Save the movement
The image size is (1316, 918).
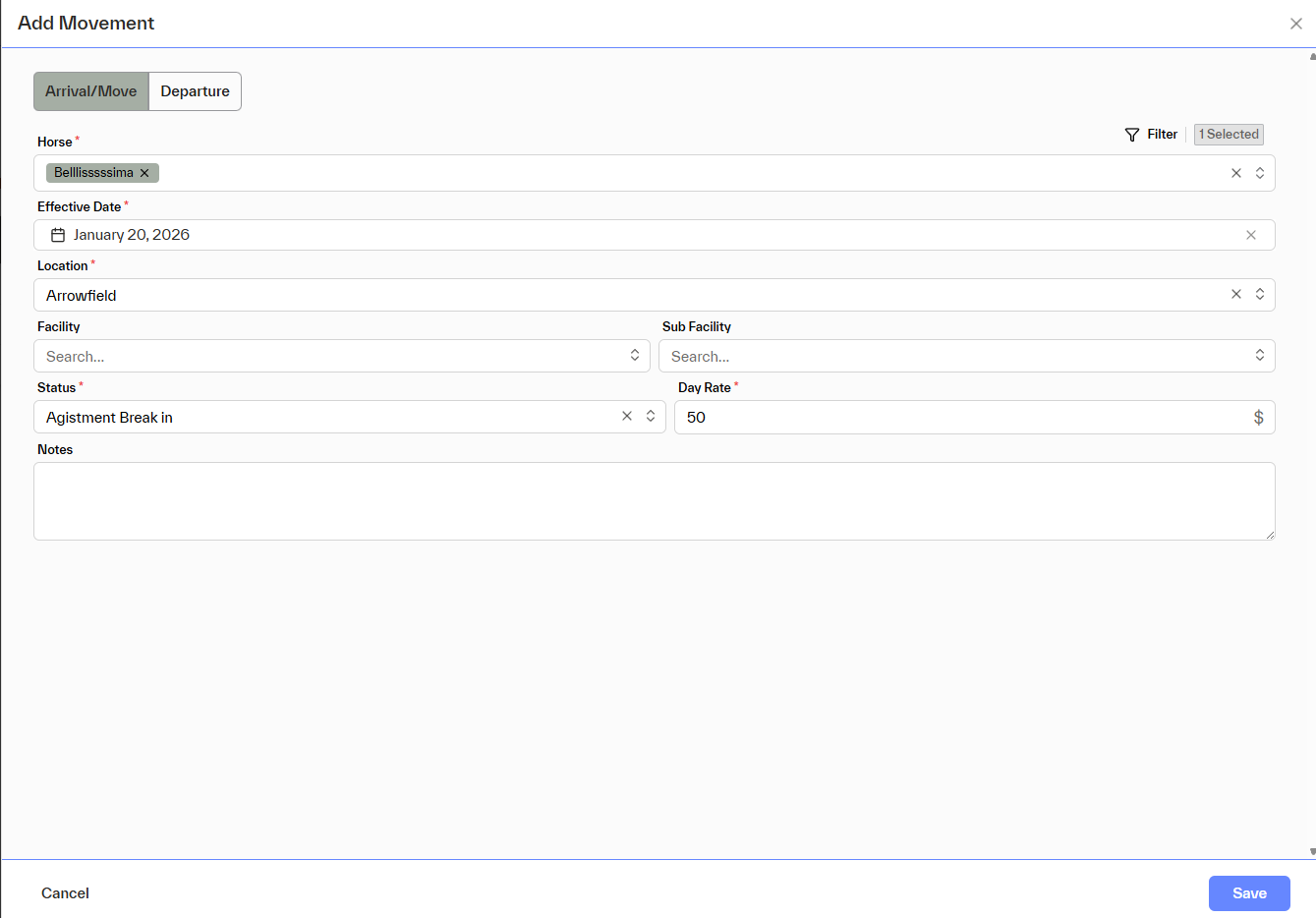click(1249, 893)
